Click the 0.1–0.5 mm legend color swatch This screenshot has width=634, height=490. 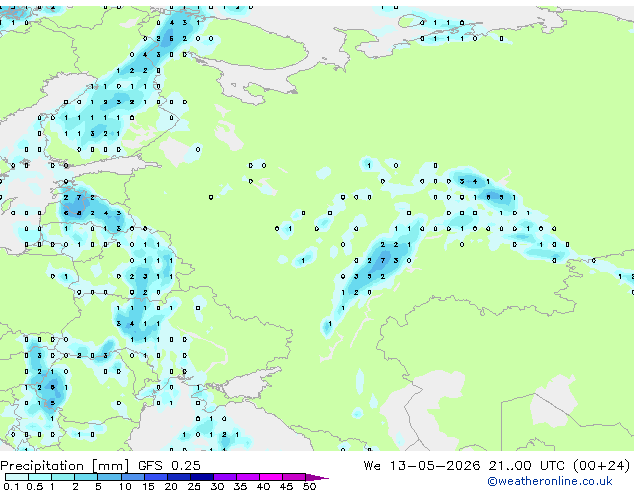click(17, 477)
